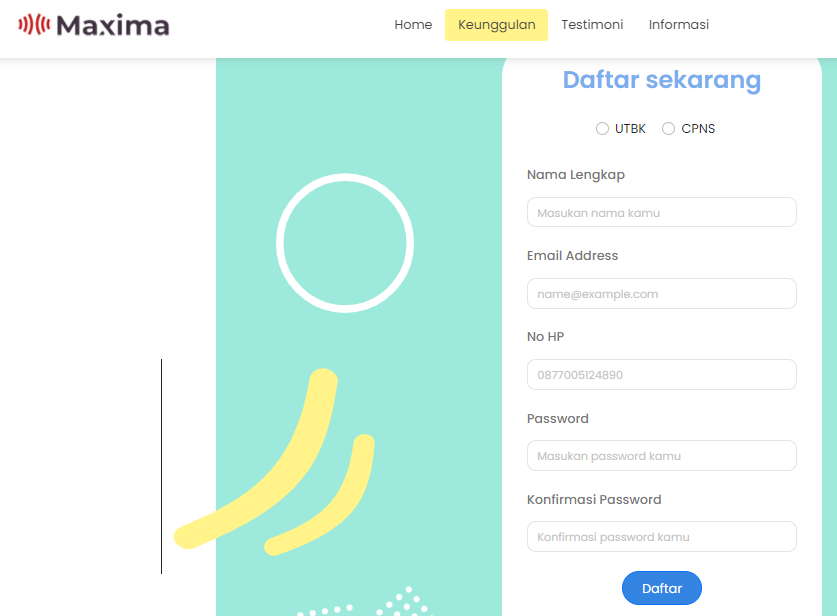This screenshot has height=616, width=837.
Task: Click the Email Address label
Action: pyautogui.click(x=572, y=256)
